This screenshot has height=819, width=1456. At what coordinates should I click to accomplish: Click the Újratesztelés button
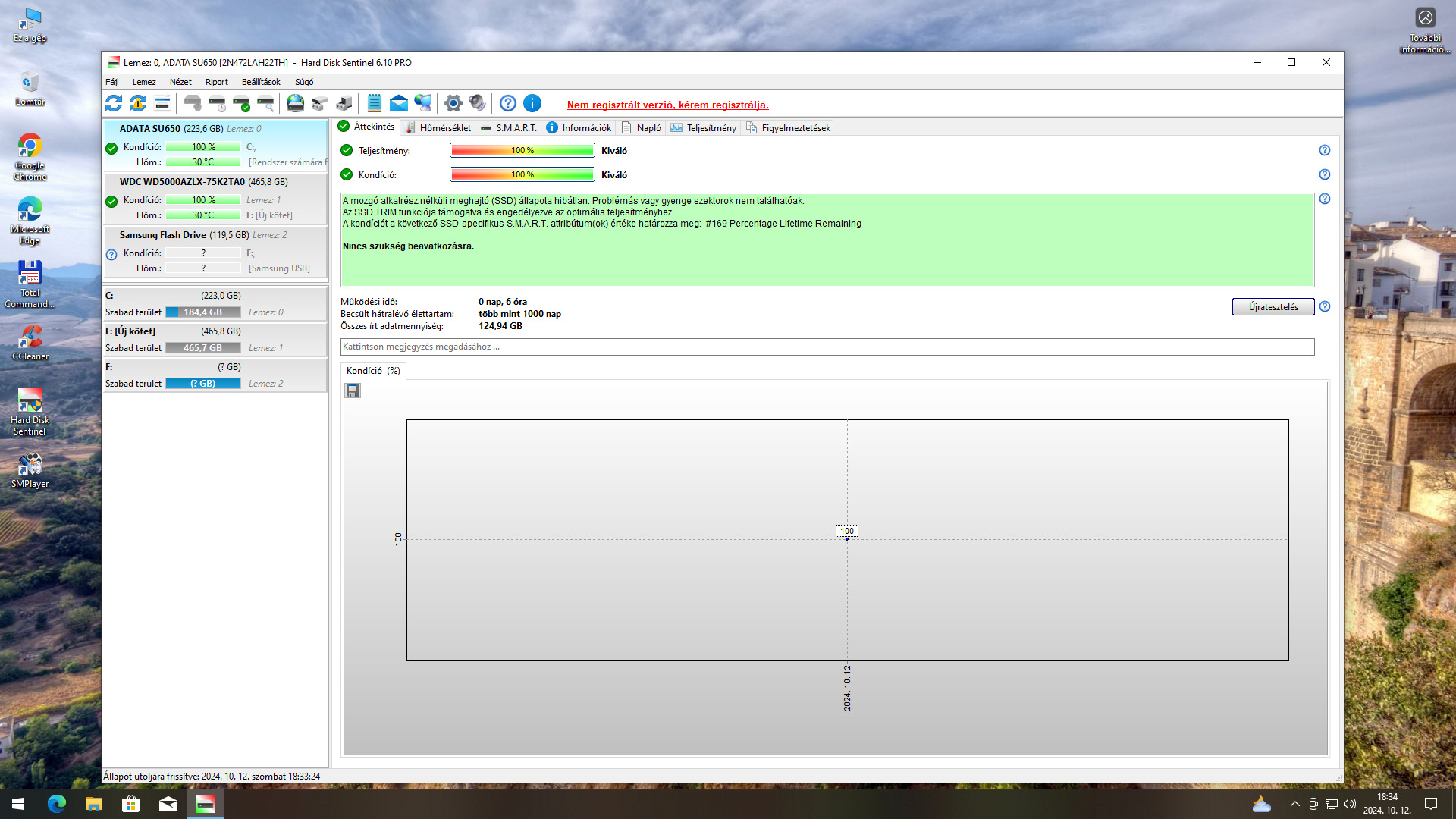point(1272,306)
